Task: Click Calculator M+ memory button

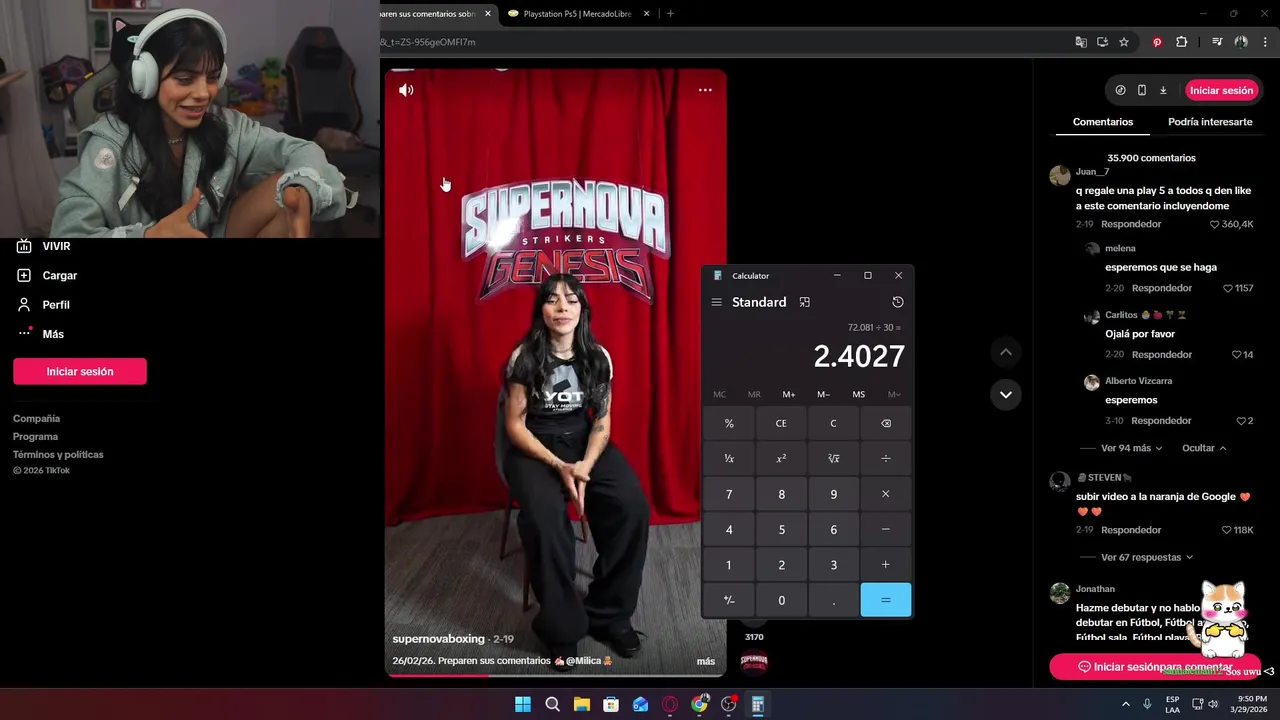Action: (x=789, y=394)
